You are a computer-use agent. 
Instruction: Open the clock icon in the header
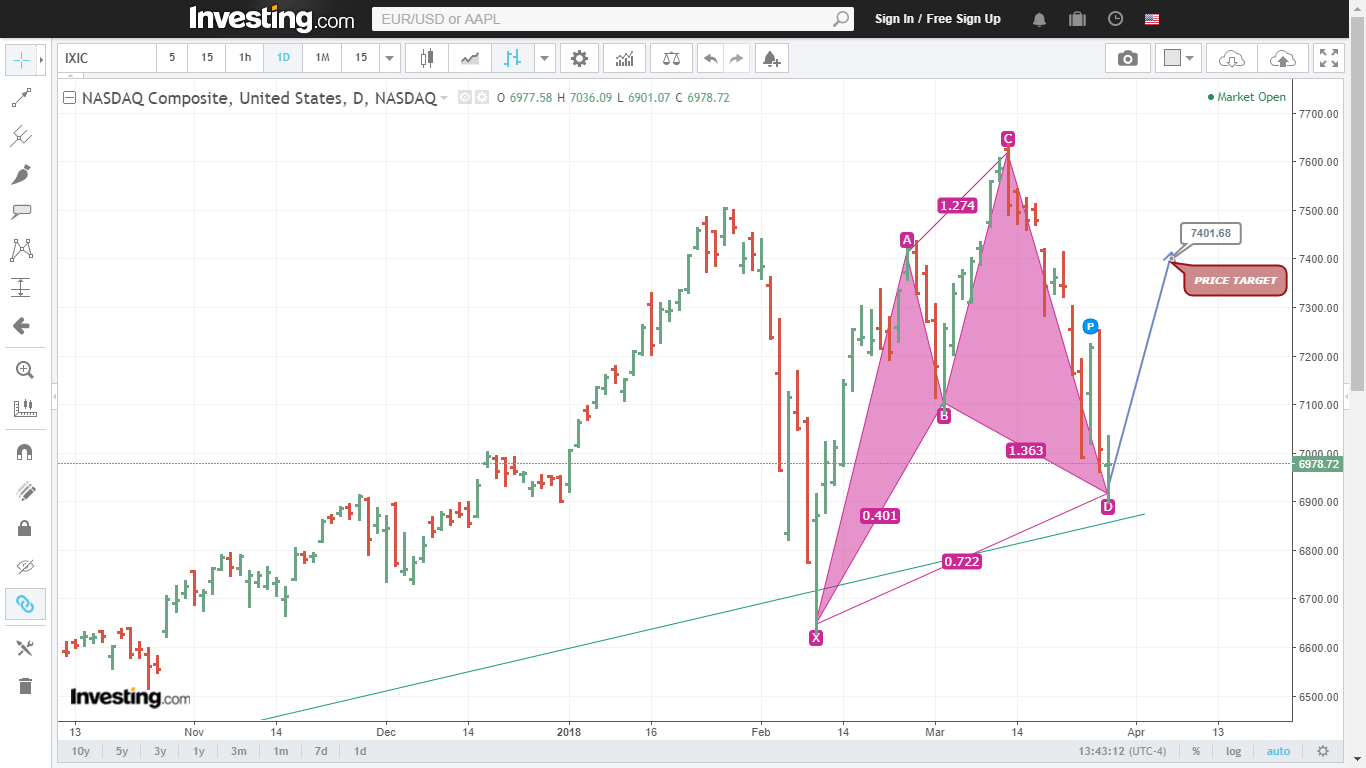[x=1116, y=19]
